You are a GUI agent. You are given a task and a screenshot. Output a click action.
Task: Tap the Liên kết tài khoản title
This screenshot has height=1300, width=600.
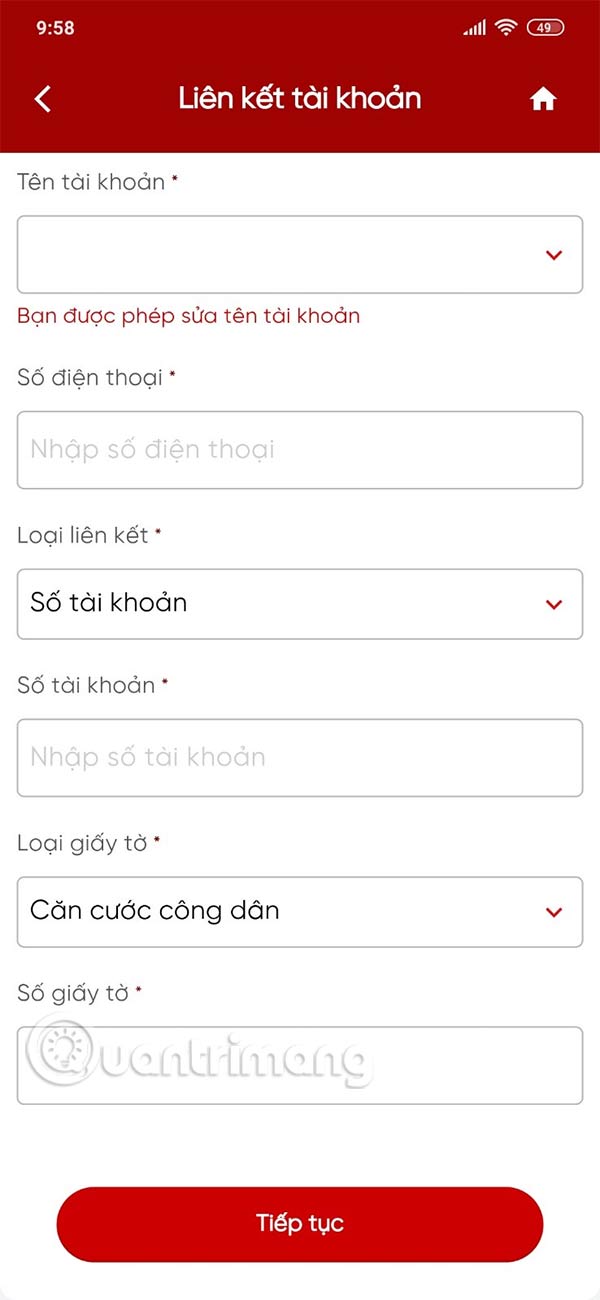(300, 98)
